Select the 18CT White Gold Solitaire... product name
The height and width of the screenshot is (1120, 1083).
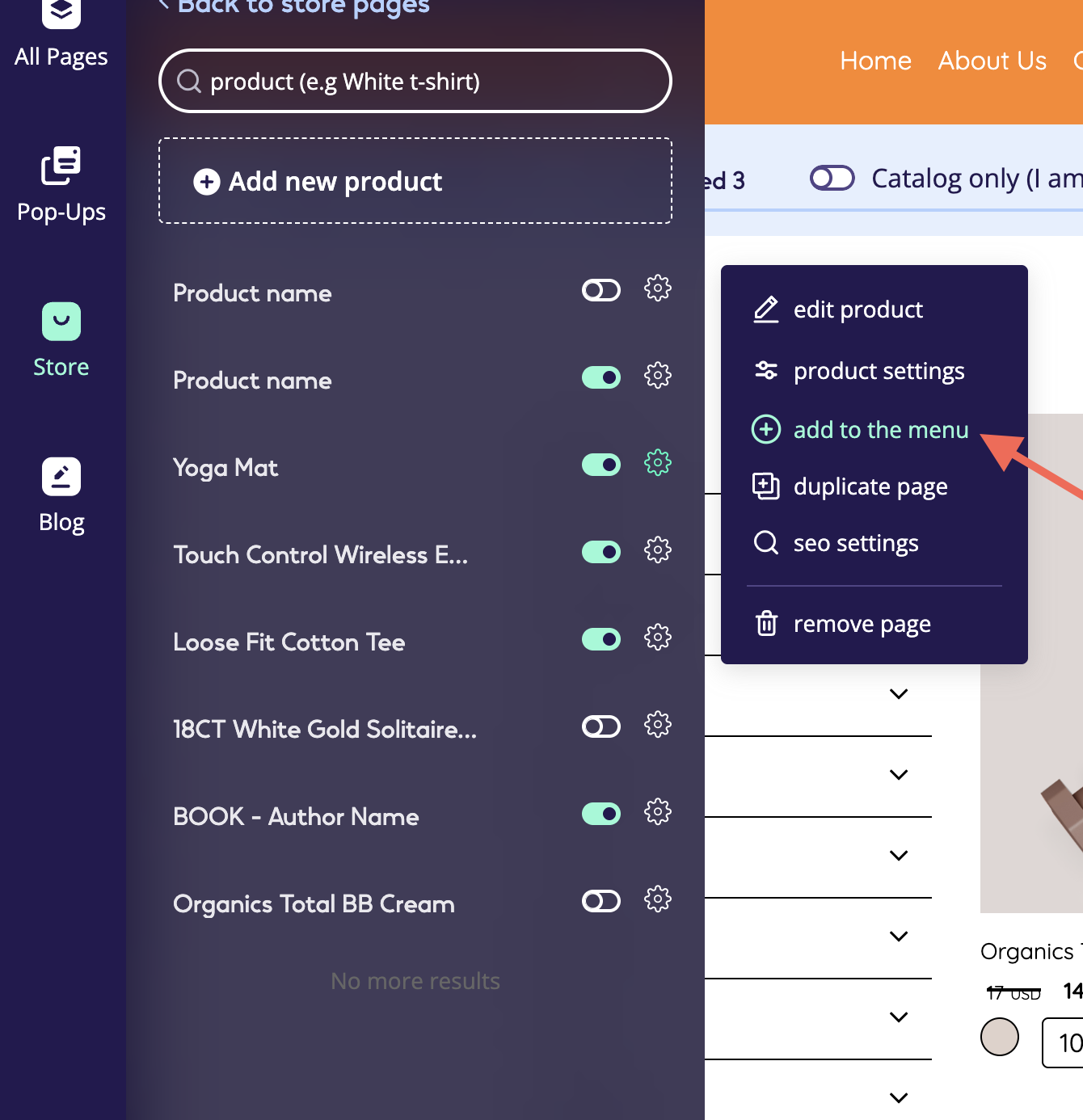(x=325, y=730)
